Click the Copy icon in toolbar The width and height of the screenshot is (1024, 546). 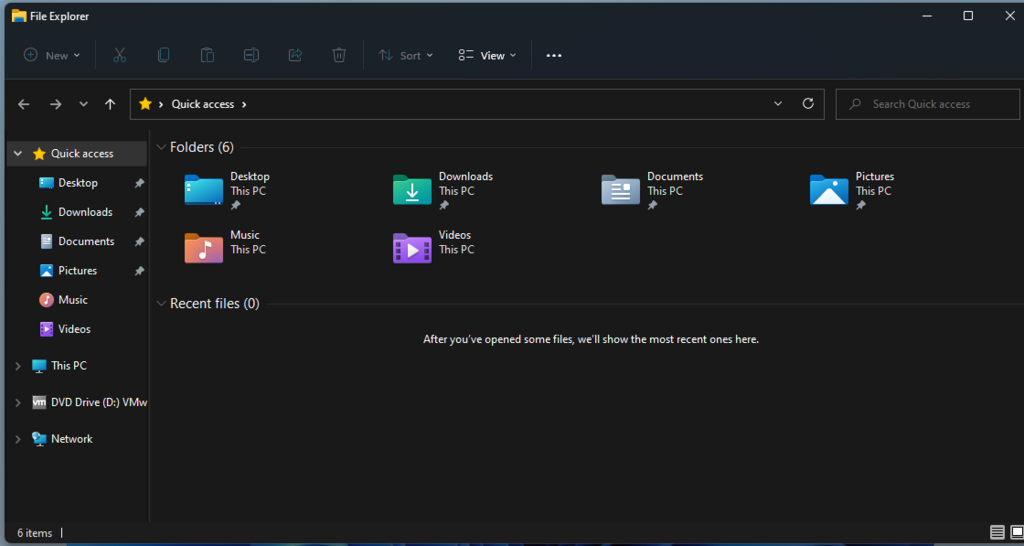pos(163,56)
